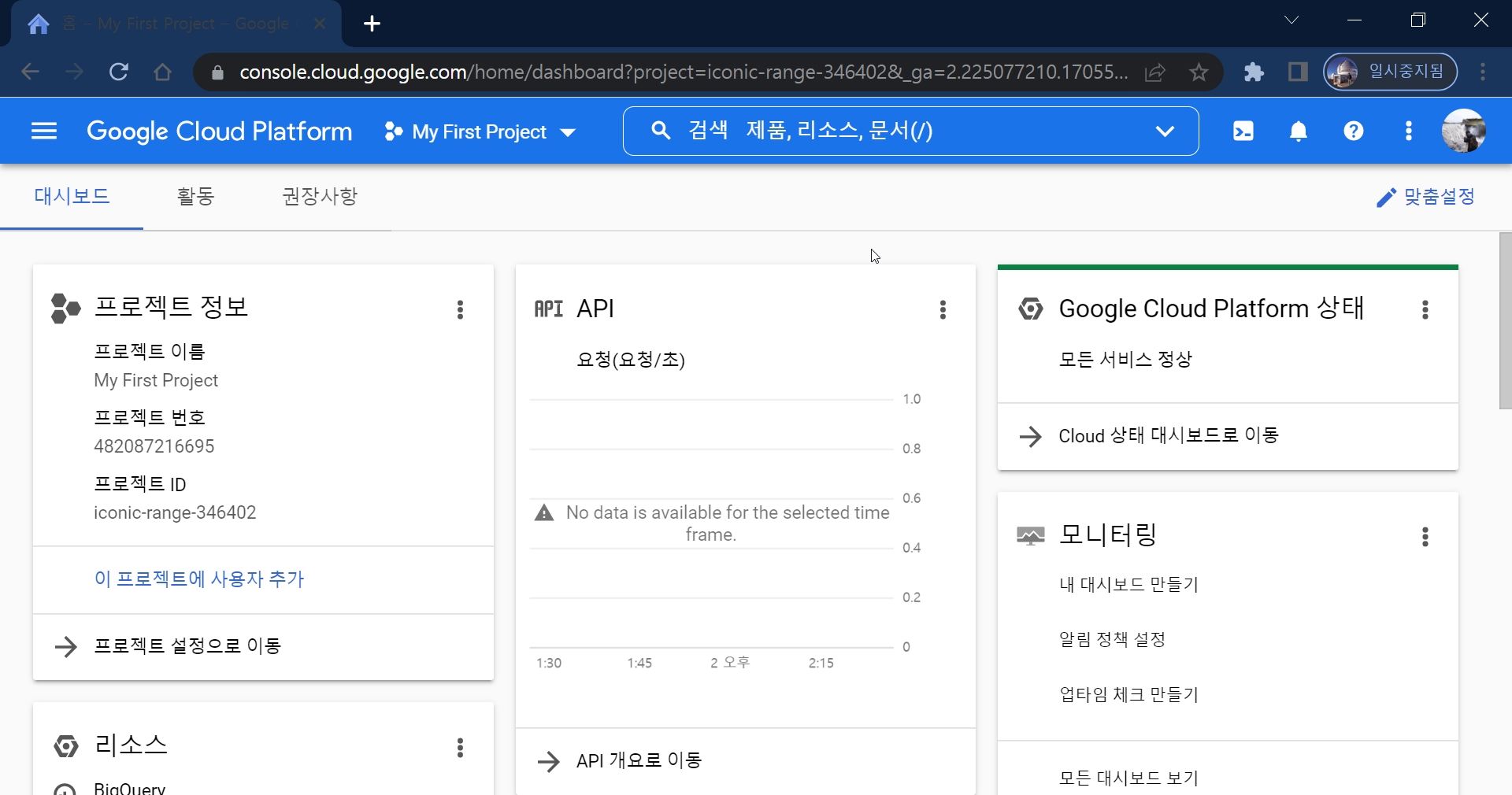Click 이 프로젝트에 사용자 추가 link
Image resolution: width=1512 pixels, height=795 pixels.
point(199,579)
